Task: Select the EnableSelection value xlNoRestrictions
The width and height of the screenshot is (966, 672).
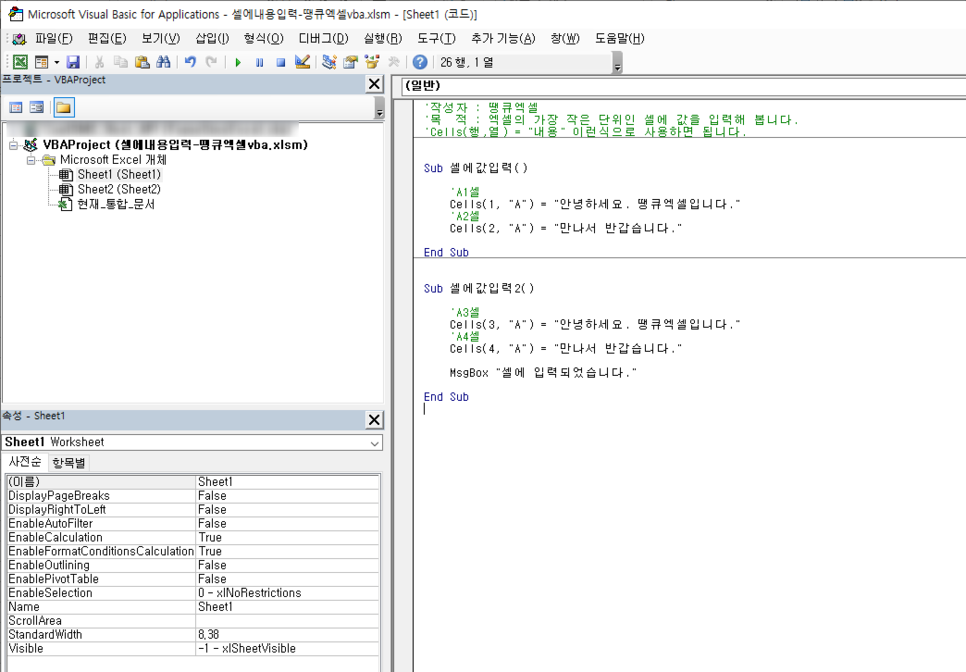Action: [x=287, y=593]
